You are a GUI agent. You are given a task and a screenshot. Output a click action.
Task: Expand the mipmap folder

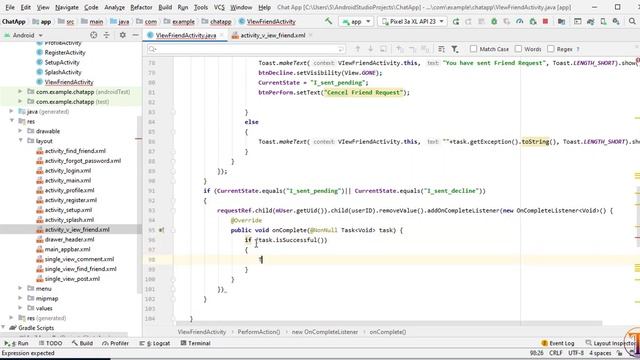click(20, 298)
